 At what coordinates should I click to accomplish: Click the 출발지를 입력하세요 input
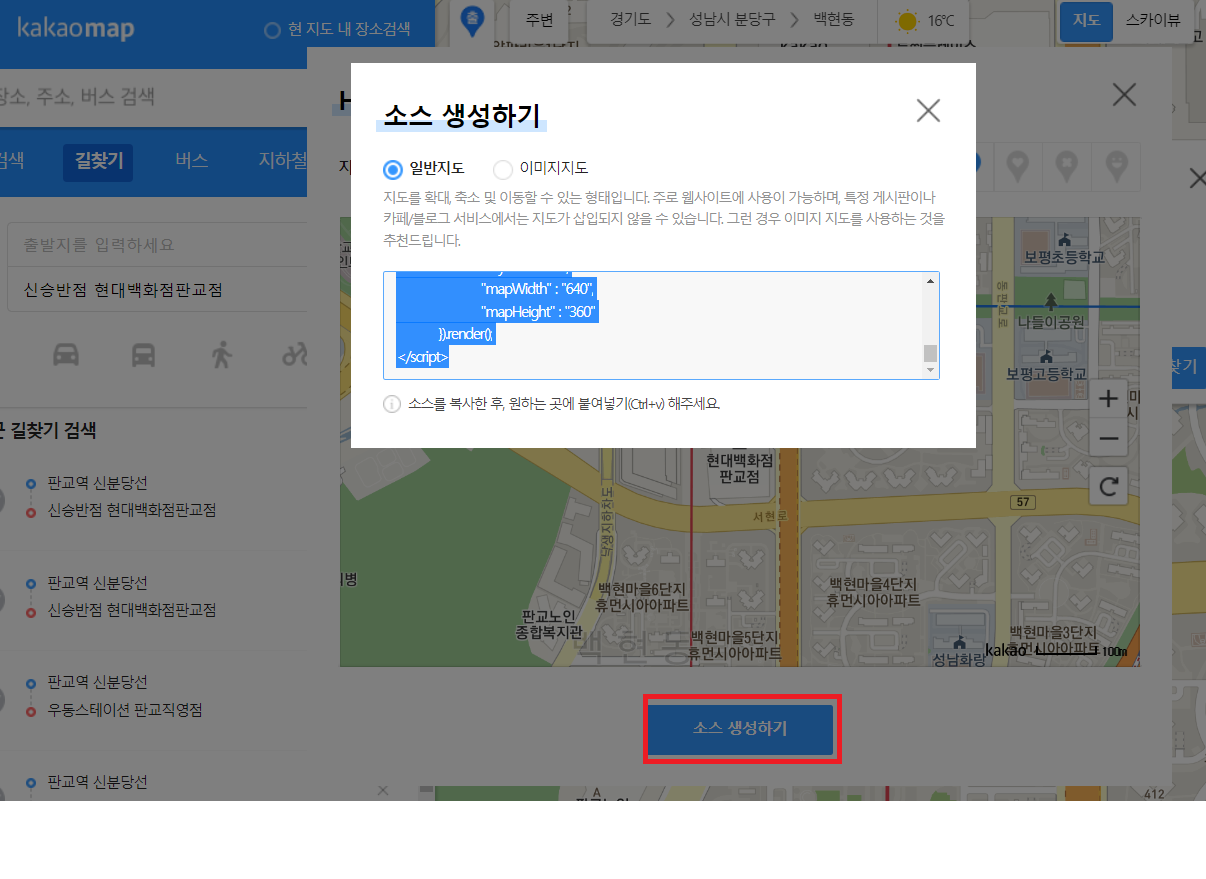tap(157, 245)
